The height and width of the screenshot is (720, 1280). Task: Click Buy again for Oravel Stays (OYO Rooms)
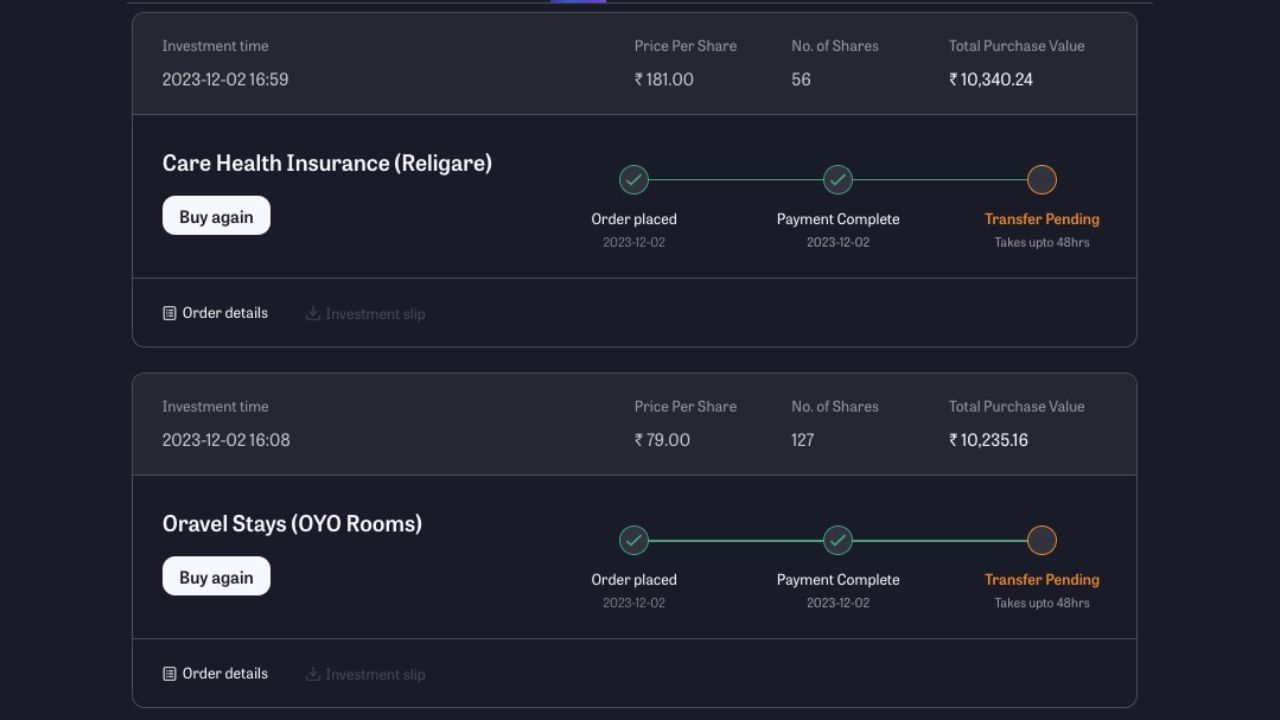[x=216, y=577]
